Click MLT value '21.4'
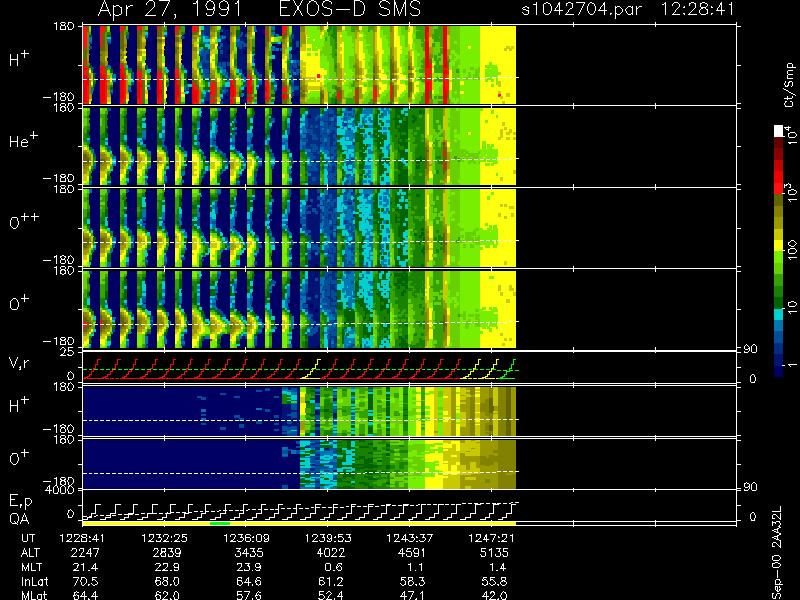This screenshot has height=600, width=800. coord(87,567)
